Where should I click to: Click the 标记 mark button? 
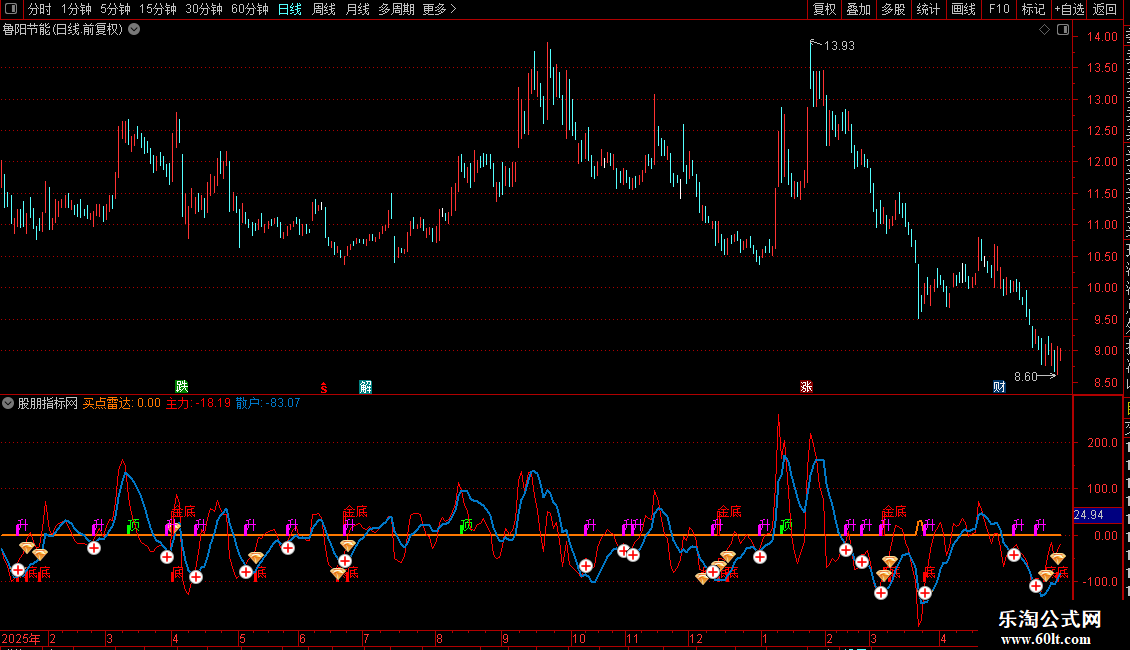tap(1033, 9)
